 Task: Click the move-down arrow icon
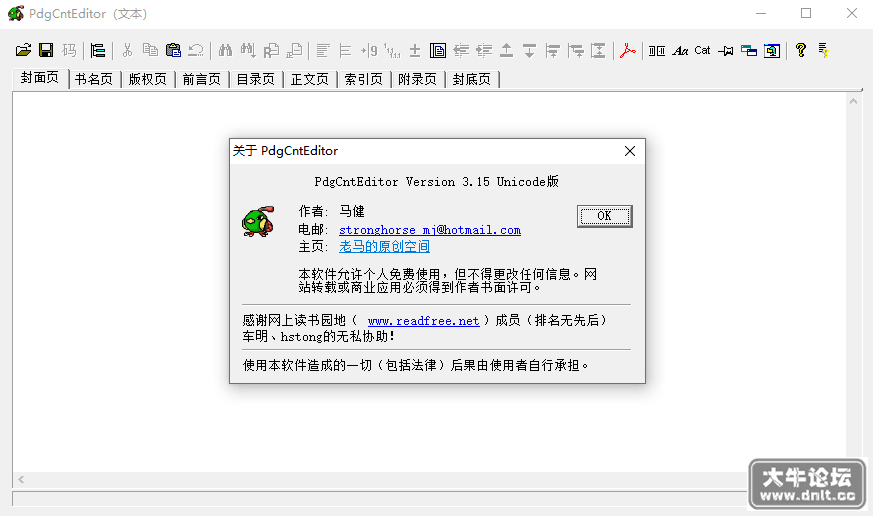(529, 50)
